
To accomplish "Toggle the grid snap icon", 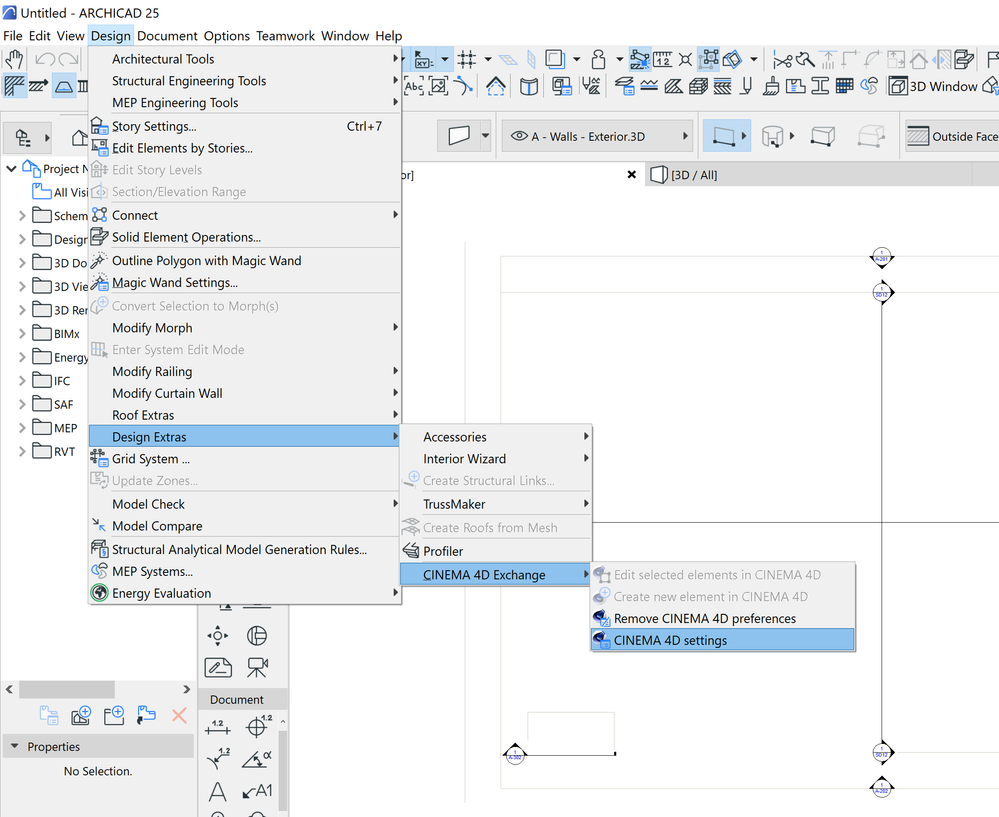I will tap(467, 59).
